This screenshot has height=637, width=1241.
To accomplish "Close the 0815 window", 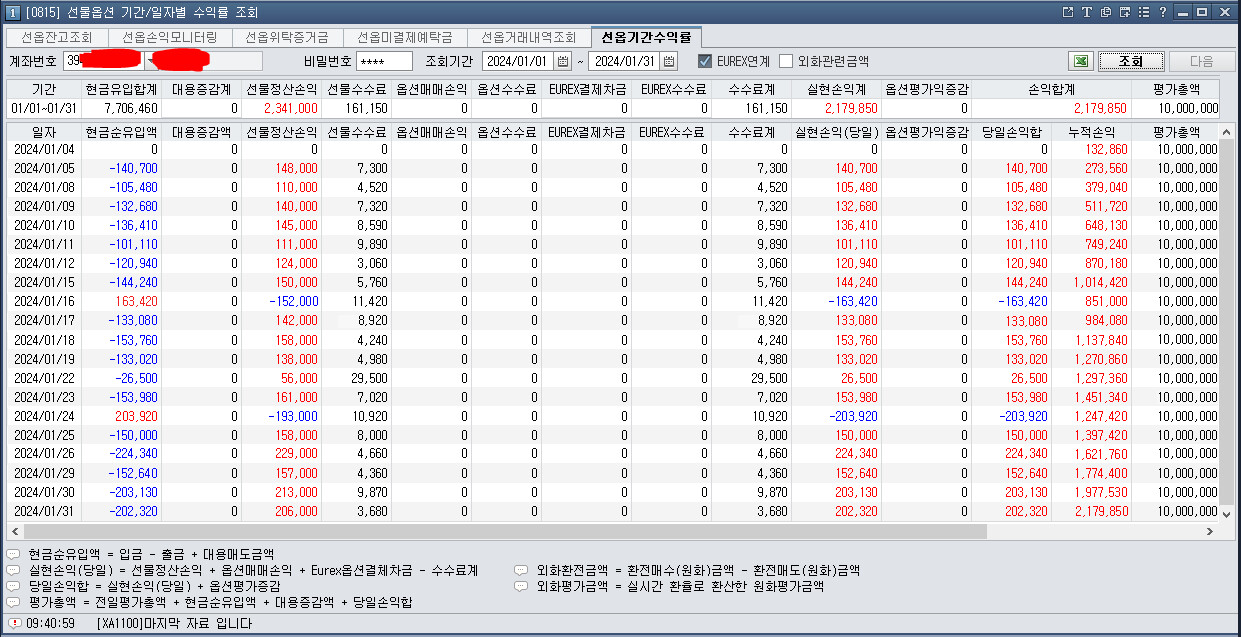I will point(1223,12).
